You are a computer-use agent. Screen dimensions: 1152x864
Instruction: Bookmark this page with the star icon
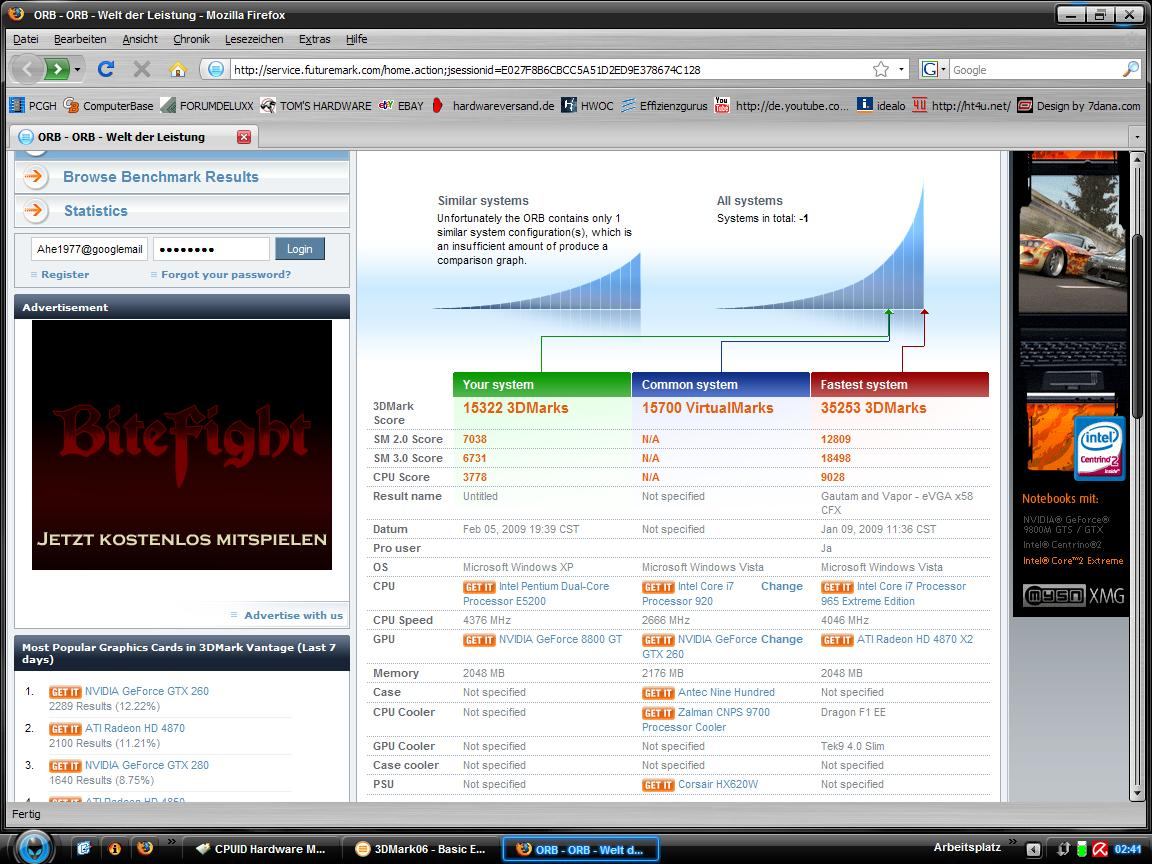pos(881,69)
